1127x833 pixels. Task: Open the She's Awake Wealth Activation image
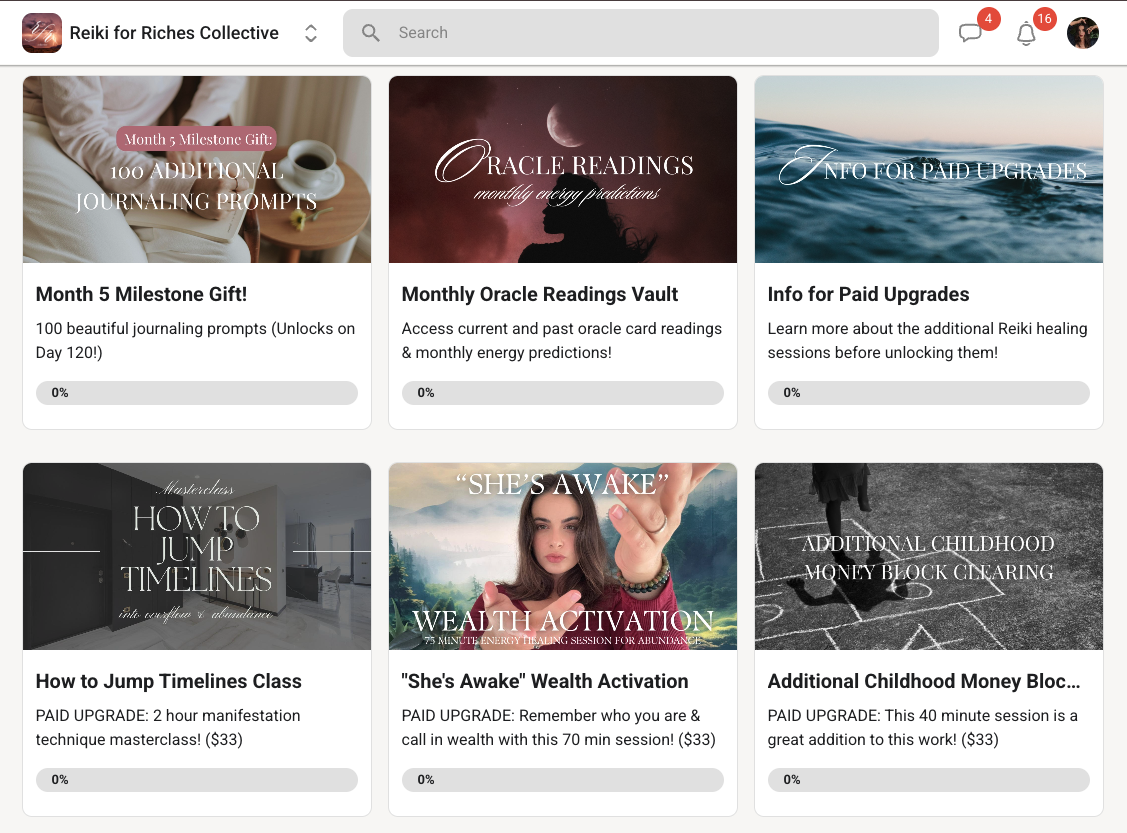tap(563, 556)
